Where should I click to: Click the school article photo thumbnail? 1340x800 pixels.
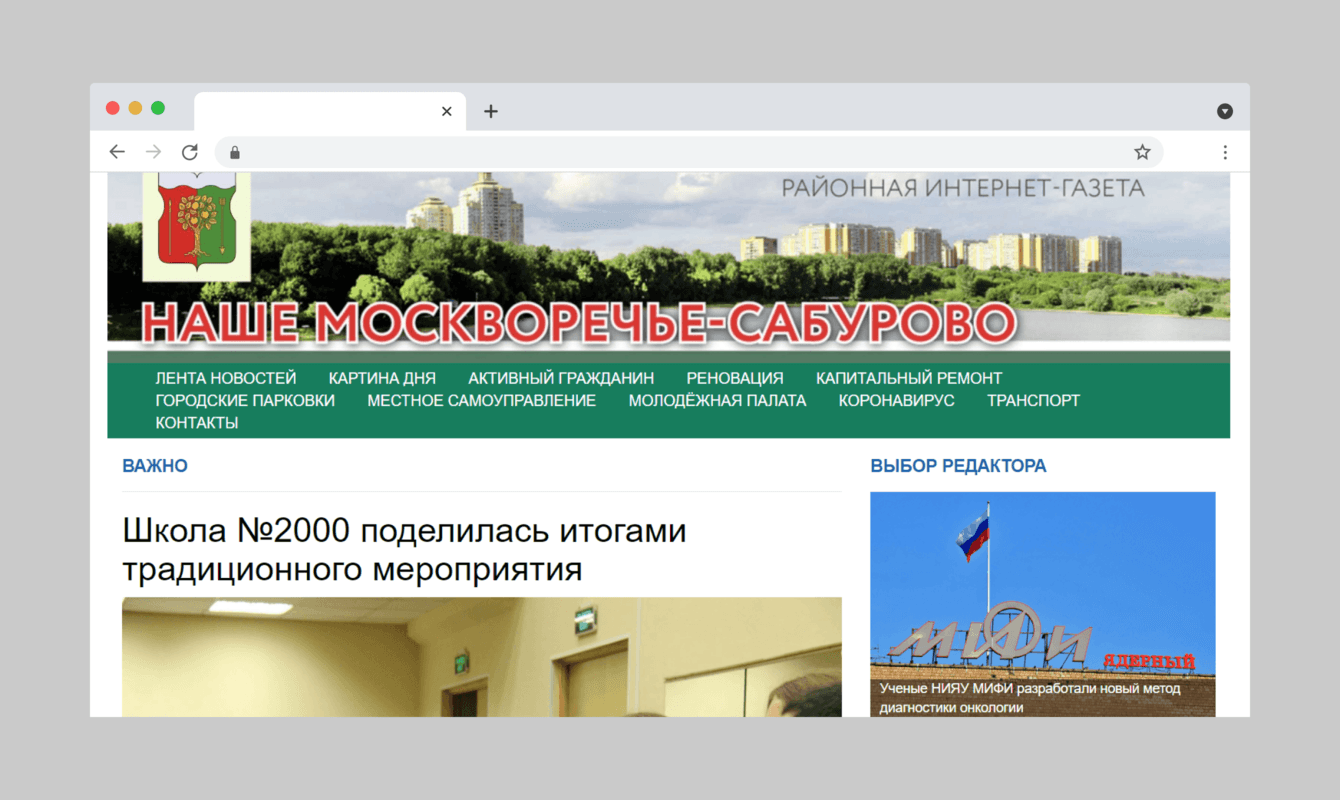(x=482, y=657)
